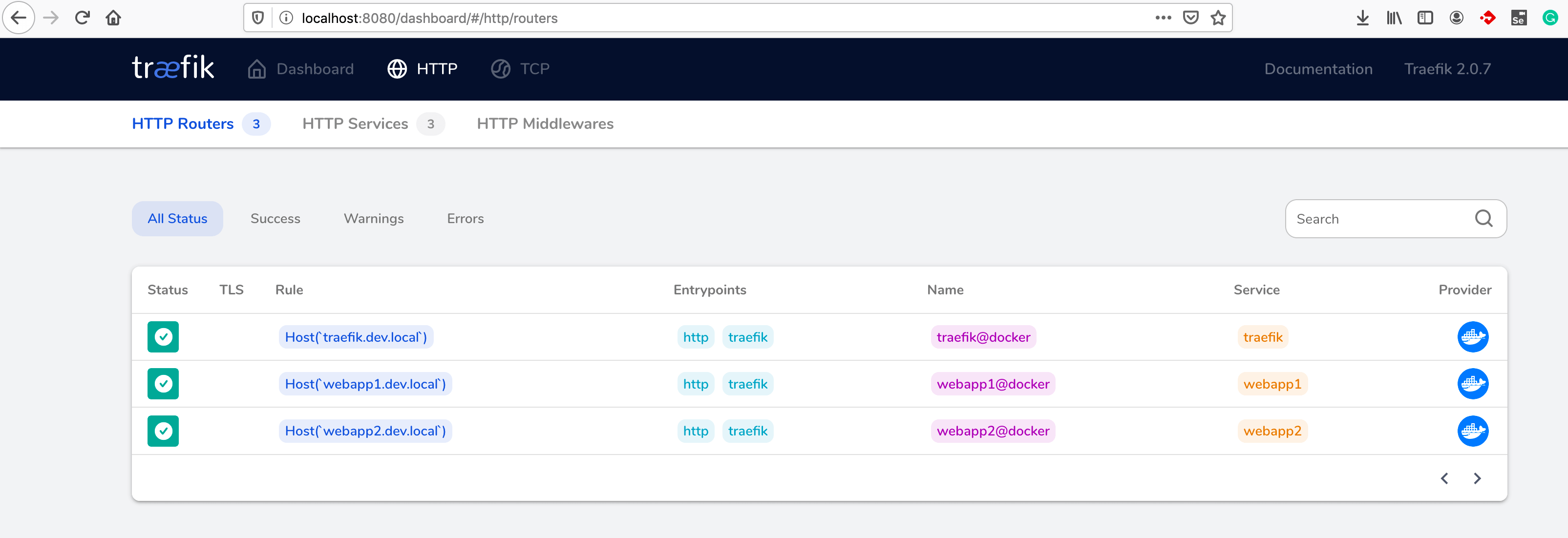Save page to Pocket icon
This screenshot has width=1568, height=538.
click(1190, 18)
